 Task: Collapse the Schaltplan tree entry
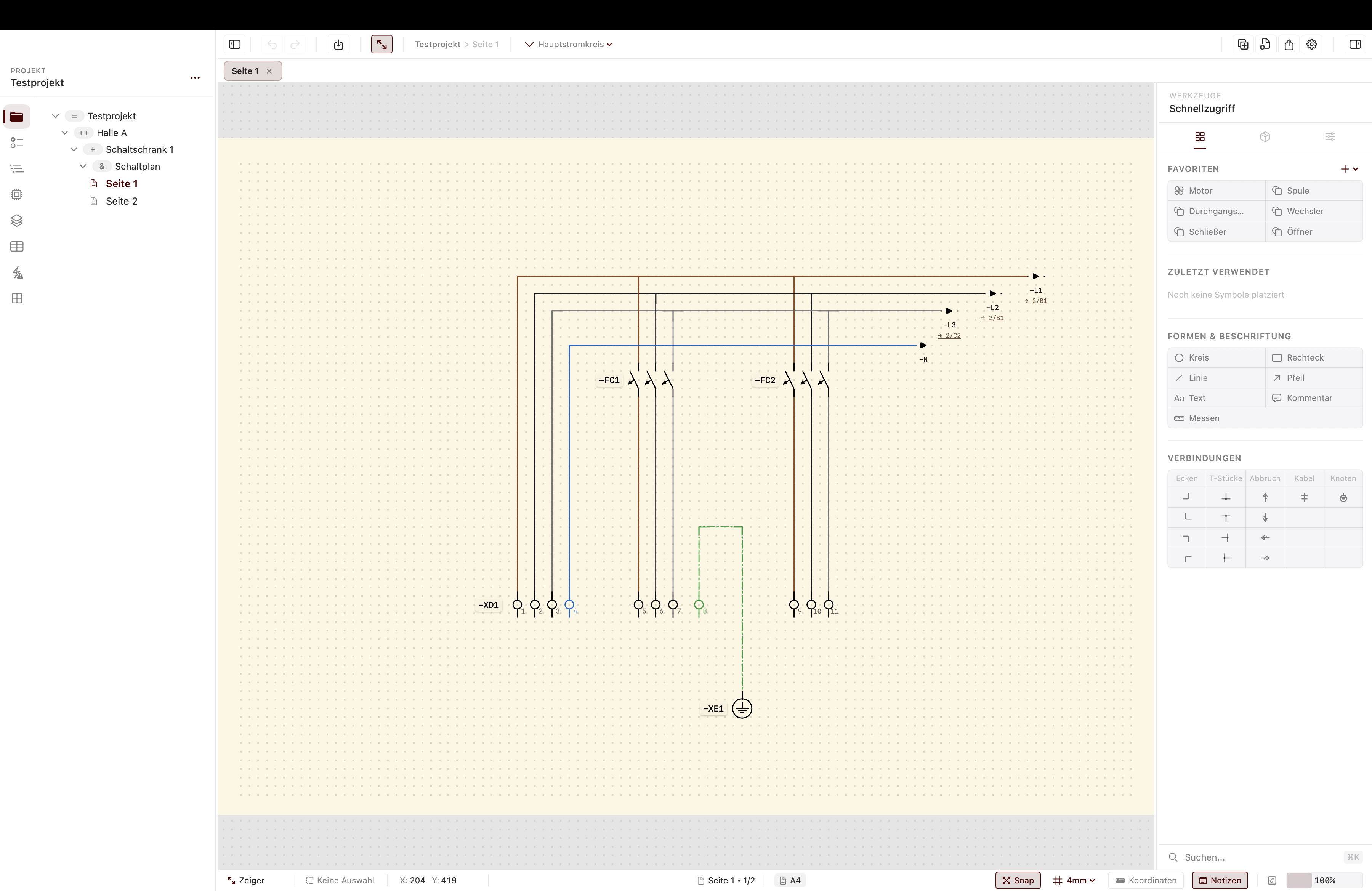[83, 166]
